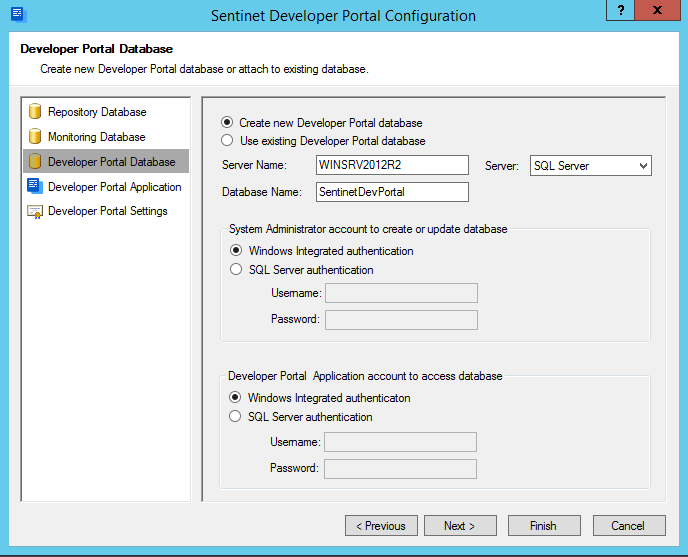This screenshot has height=557, width=688.
Task: Open the Developer Portal Database step
Action: (x=106, y=162)
